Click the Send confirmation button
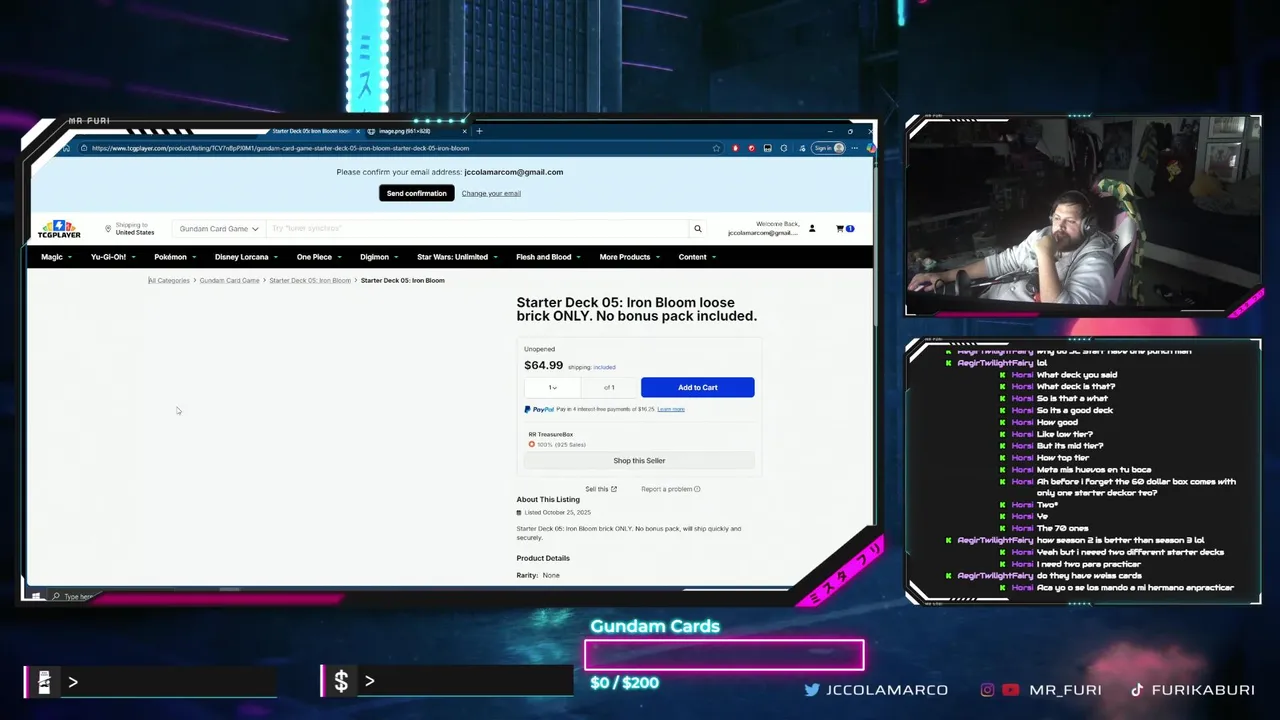Viewport: 1280px width, 720px height. click(416, 193)
